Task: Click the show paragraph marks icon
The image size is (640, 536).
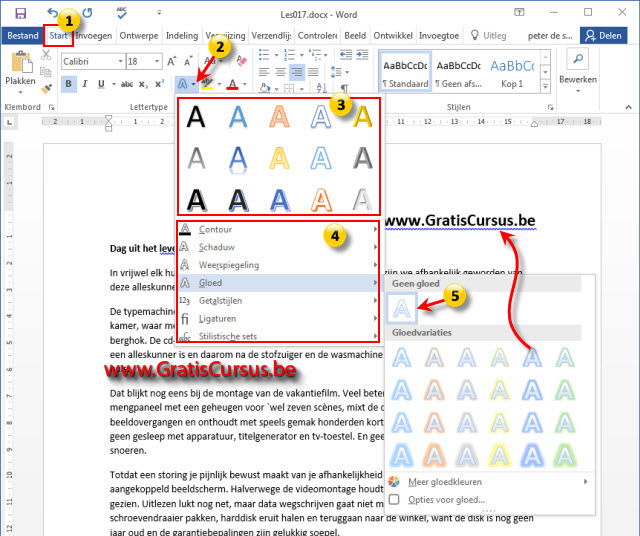Action: 344,88
